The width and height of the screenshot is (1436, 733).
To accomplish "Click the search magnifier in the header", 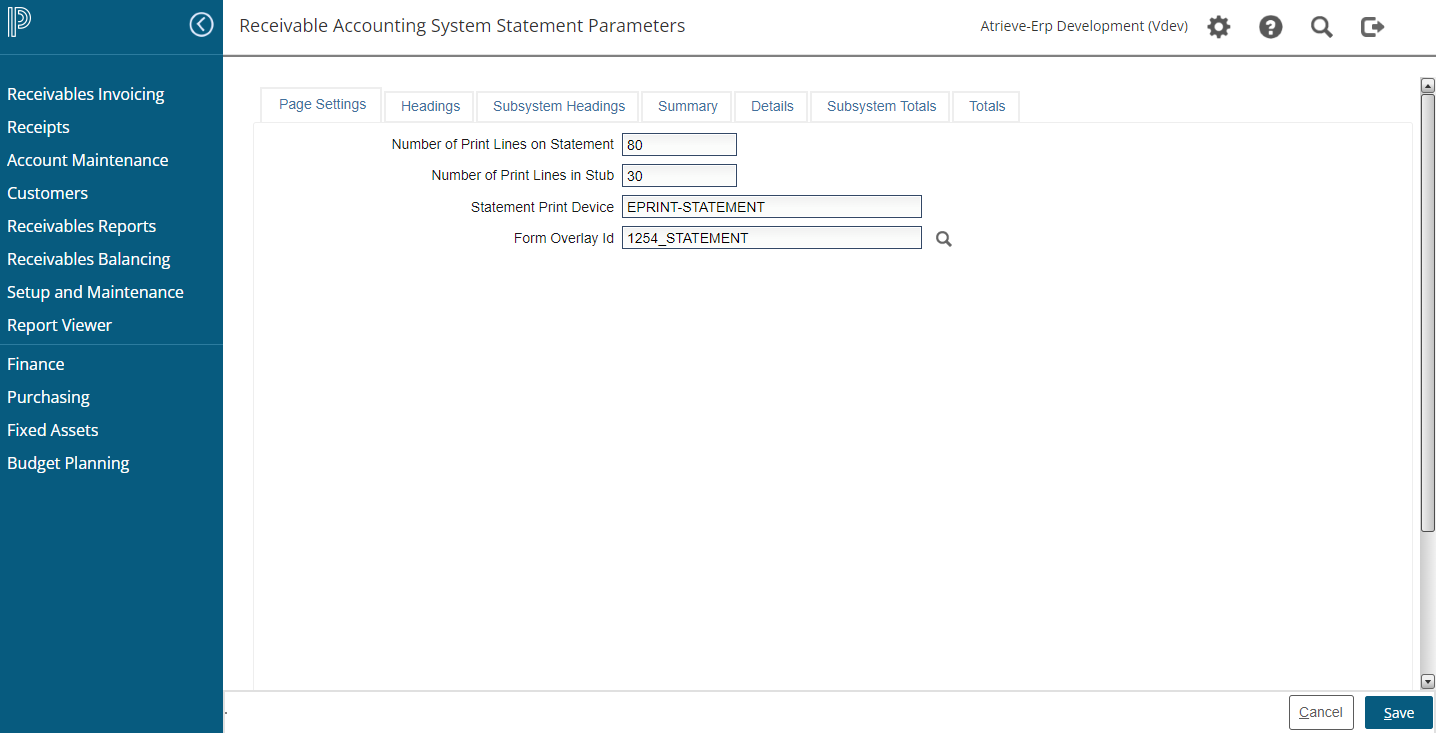I will (1321, 27).
